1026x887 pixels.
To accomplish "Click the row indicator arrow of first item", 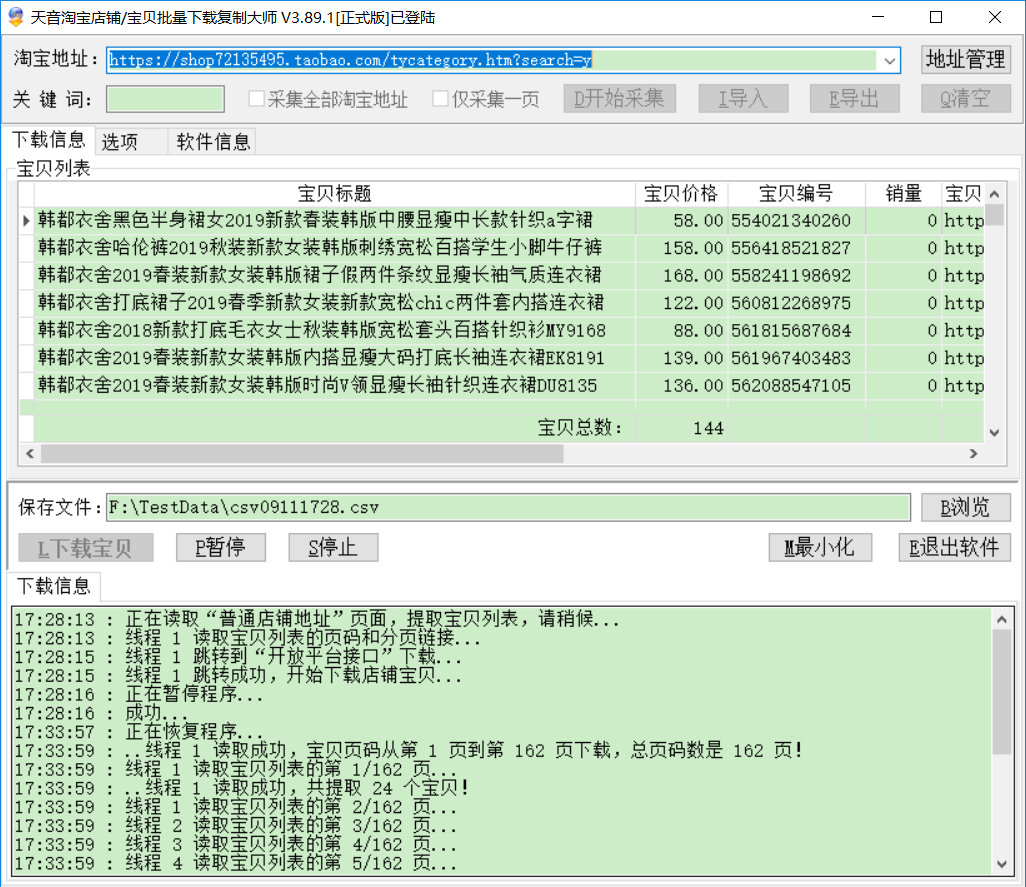I will point(26,220).
